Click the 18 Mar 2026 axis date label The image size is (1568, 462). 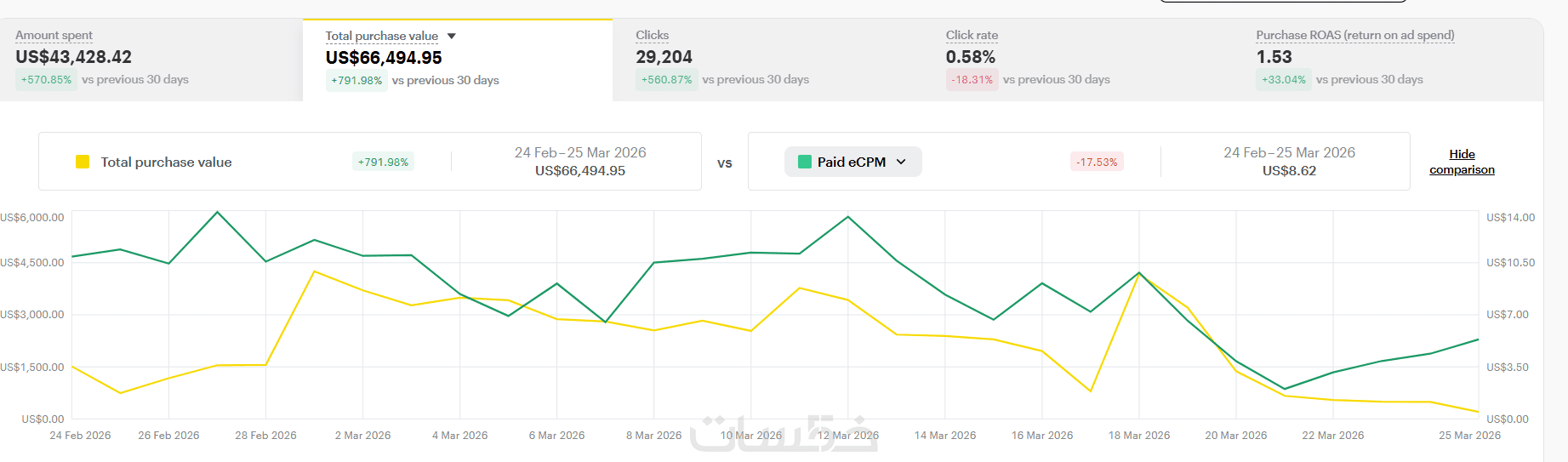(x=1138, y=436)
